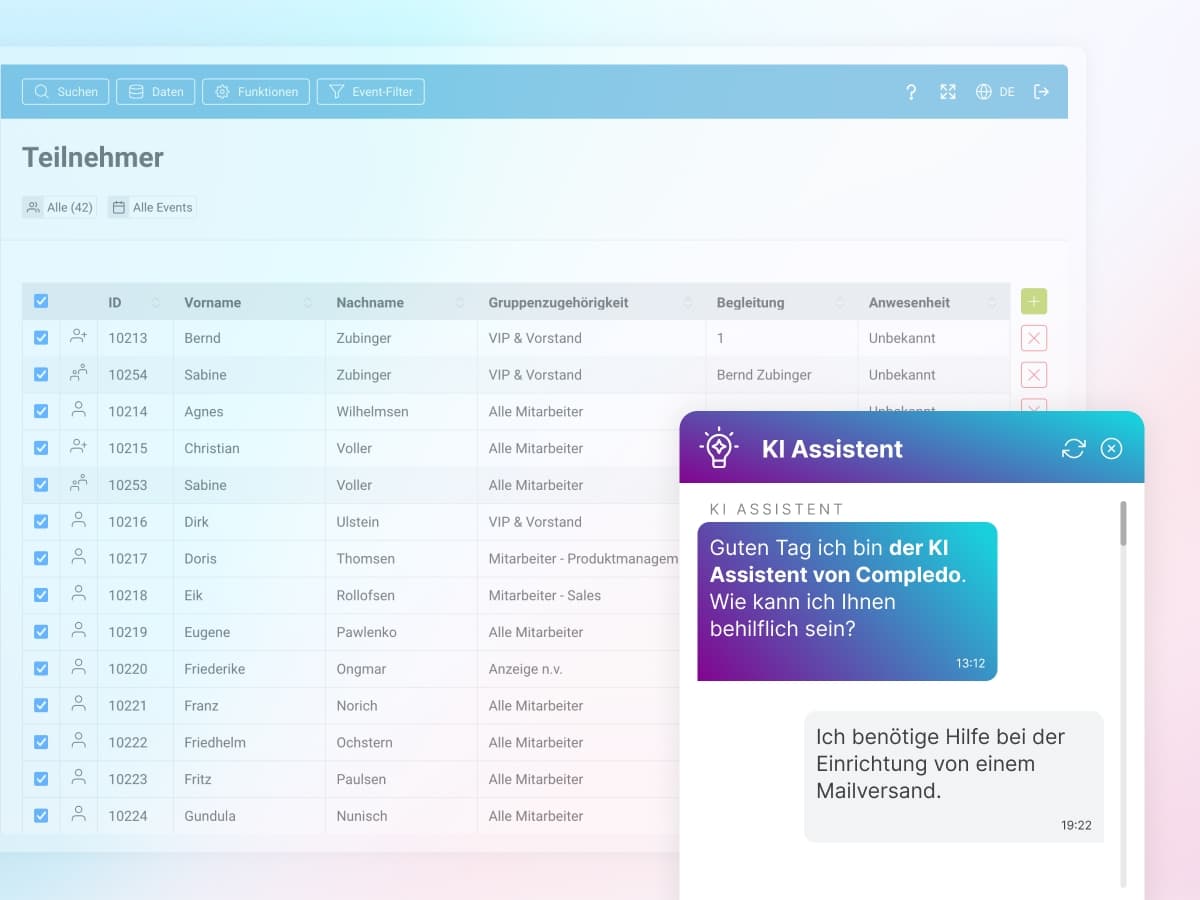Image resolution: width=1200 pixels, height=900 pixels.
Task: Delete Bernd Zubinger with red X button
Action: [1034, 338]
